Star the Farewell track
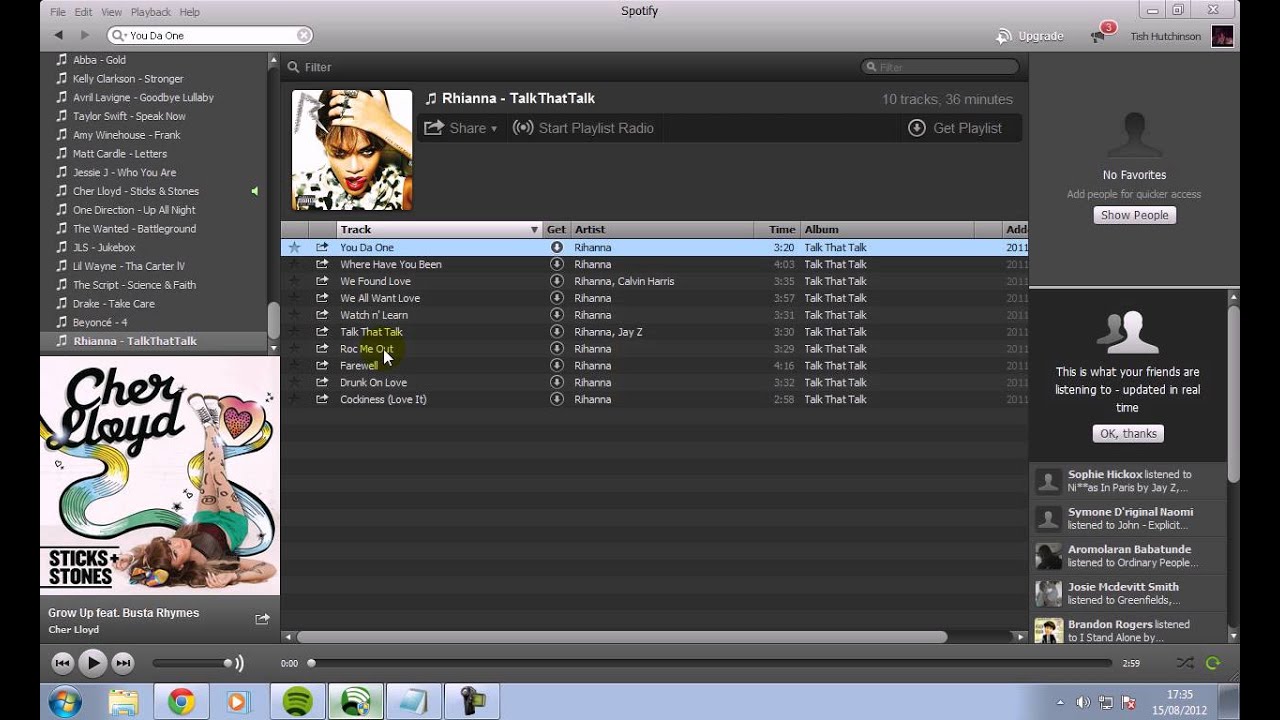 point(294,365)
